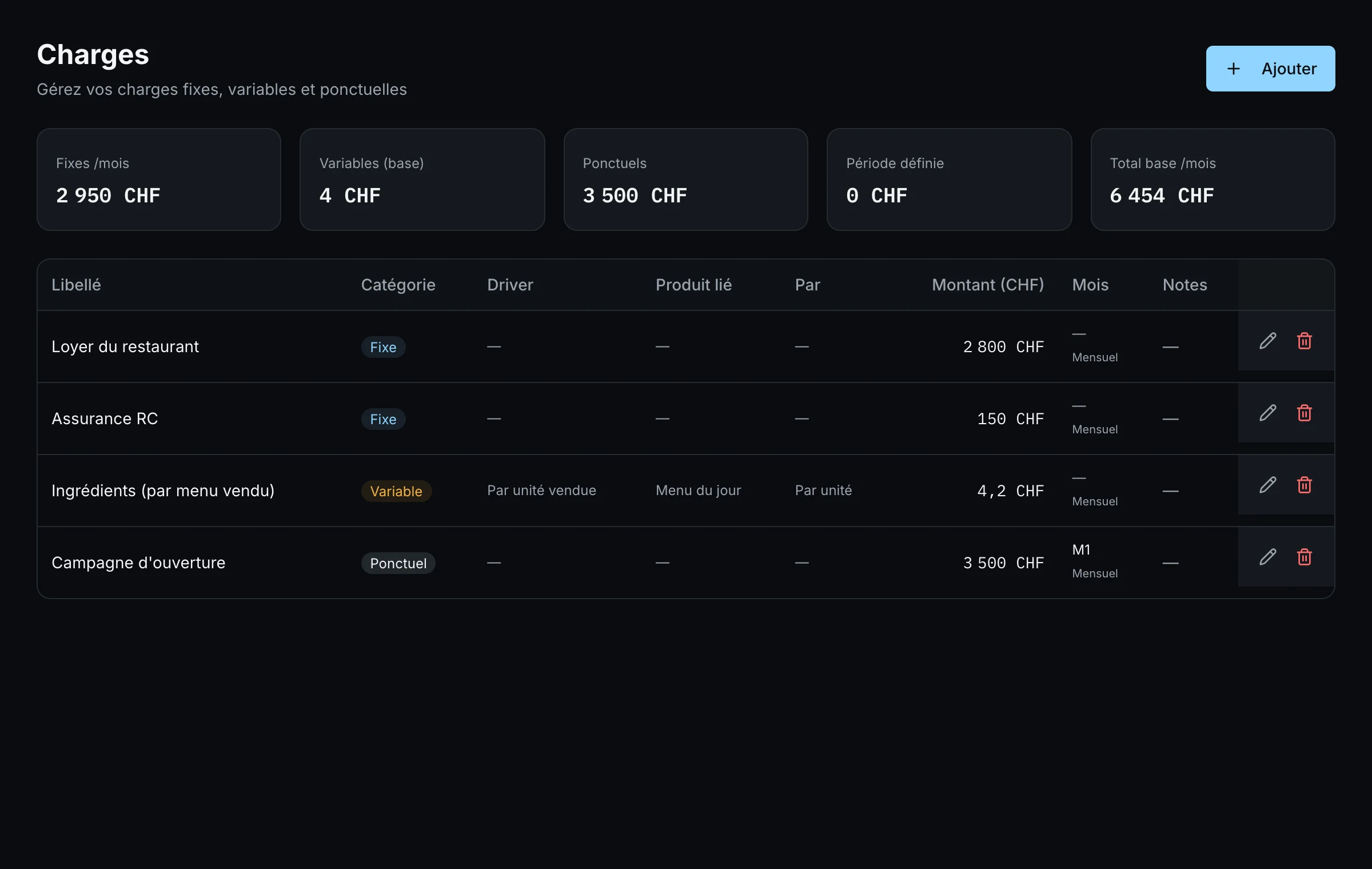This screenshot has width=1372, height=869.
Task: Delete the Loyer du restaurant charge
Action: [1304, 341]
